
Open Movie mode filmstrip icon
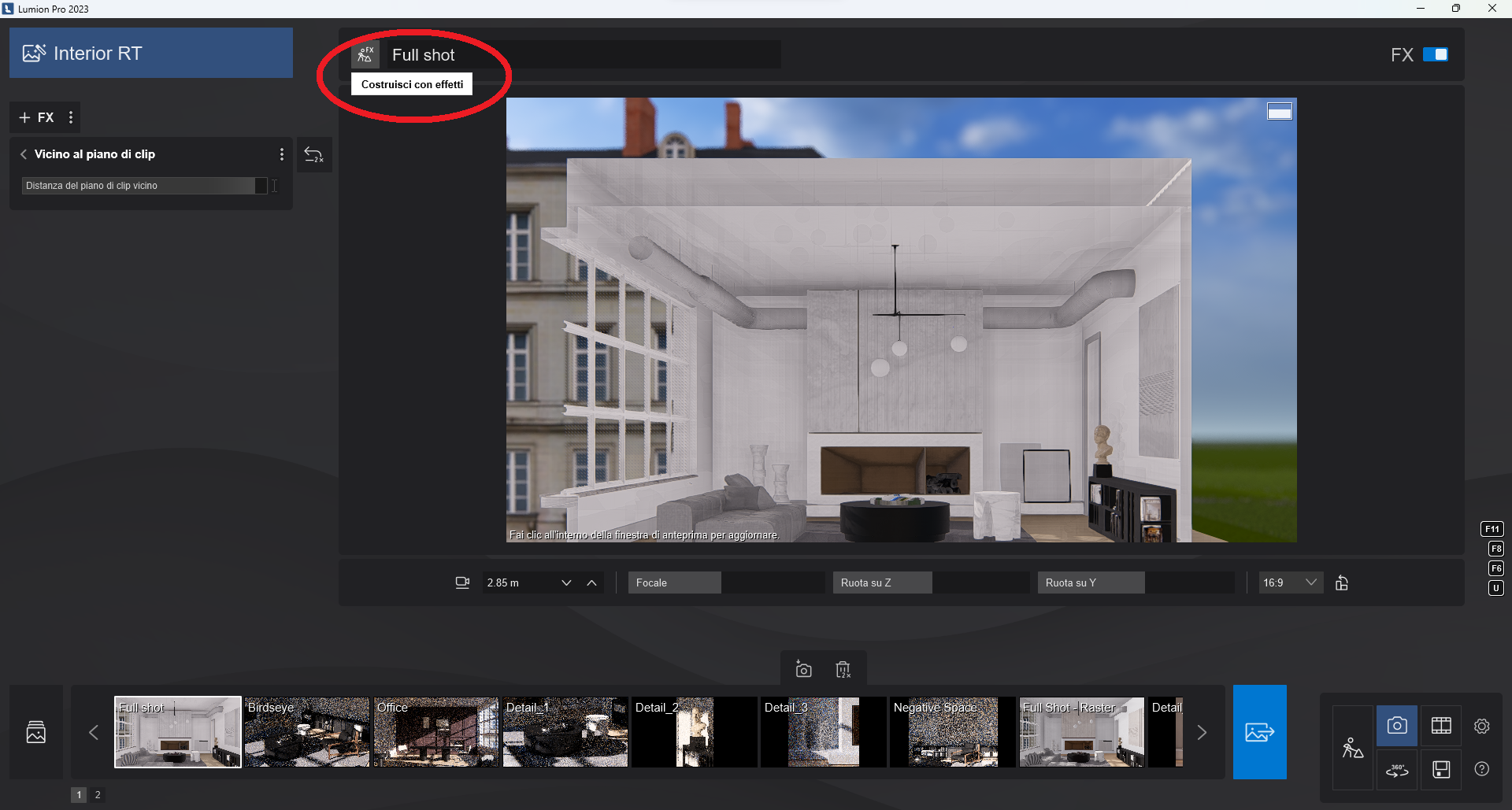[1441, 726]
